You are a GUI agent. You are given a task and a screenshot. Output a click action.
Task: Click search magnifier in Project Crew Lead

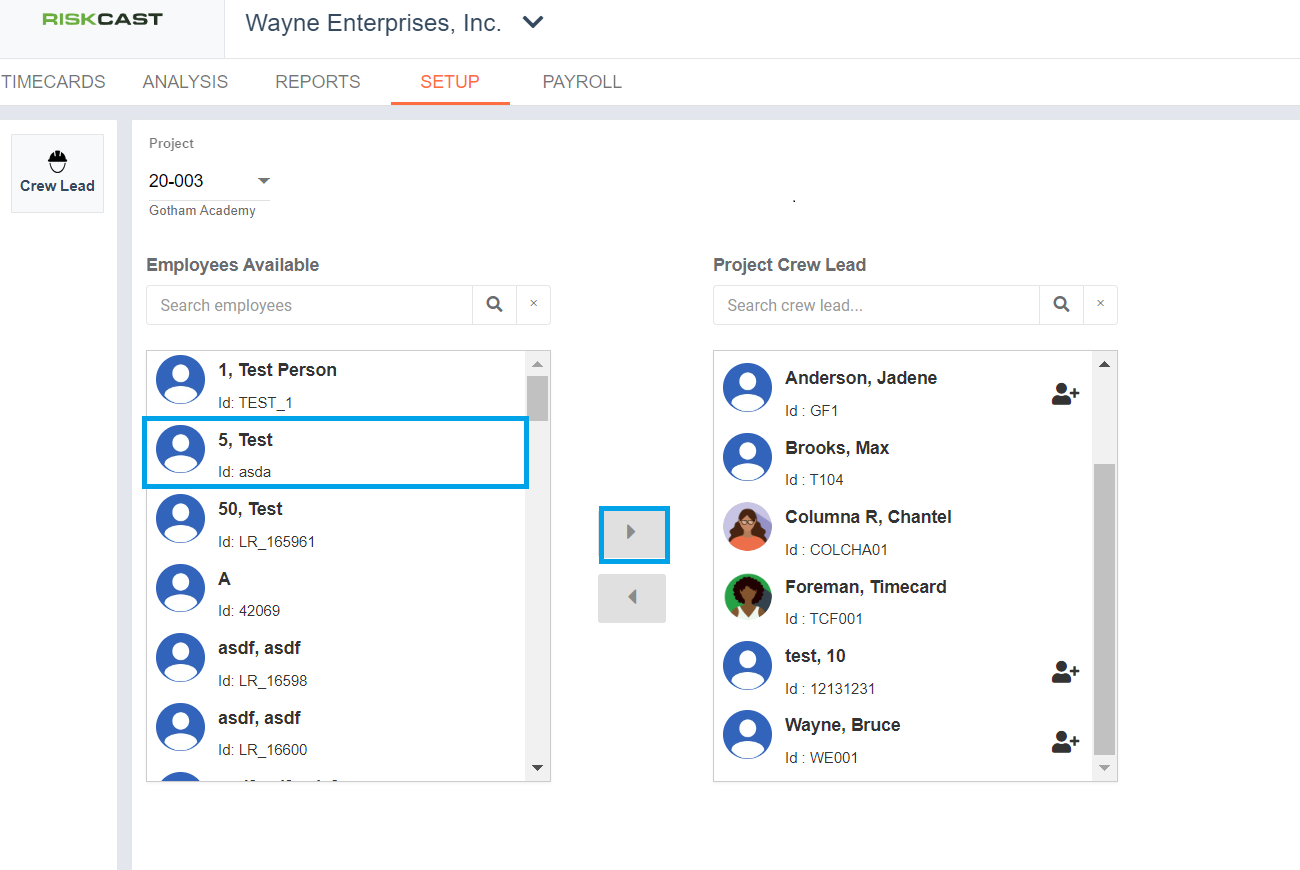pyautogui.click(x=1061, y=305)
